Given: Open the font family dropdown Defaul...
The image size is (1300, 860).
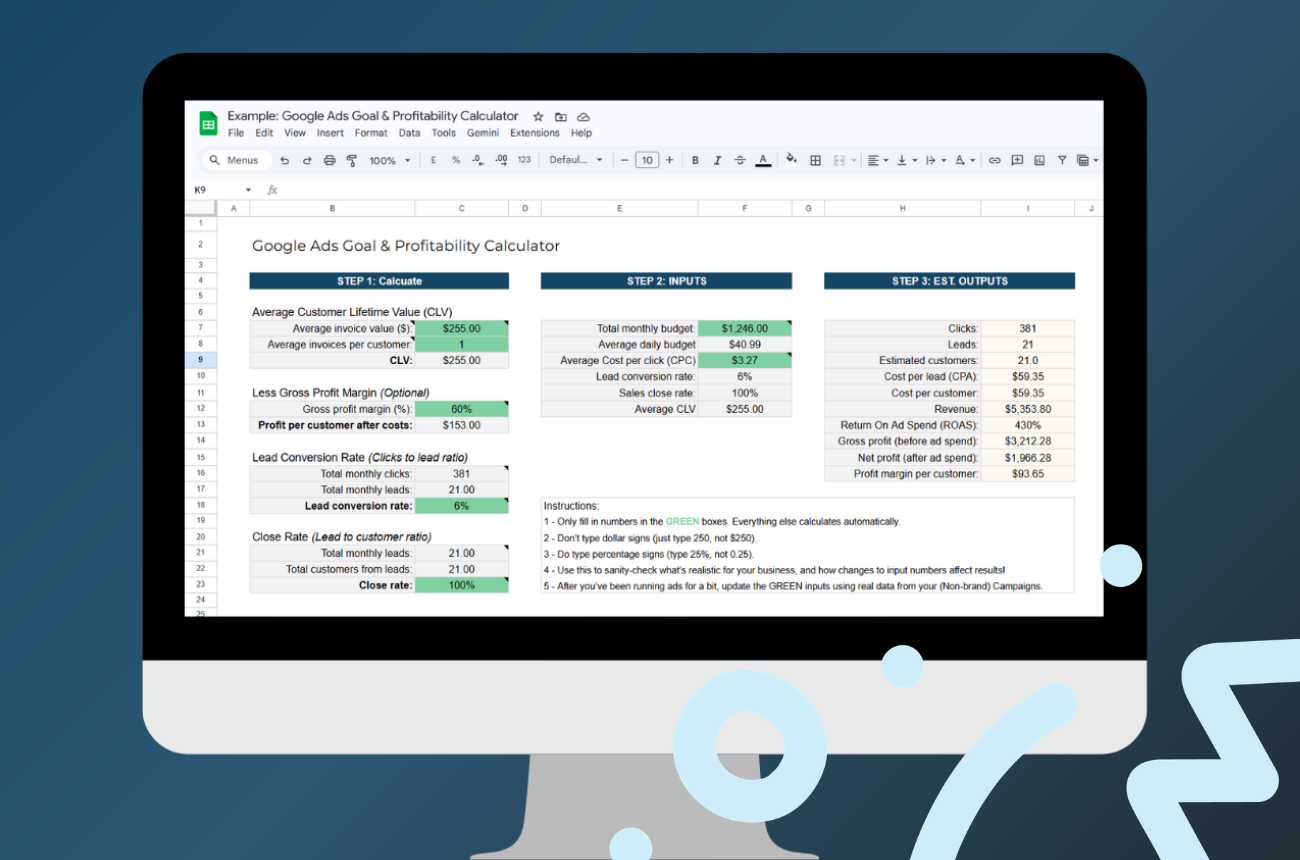Looking at the screenshot, I should [577, 160].
